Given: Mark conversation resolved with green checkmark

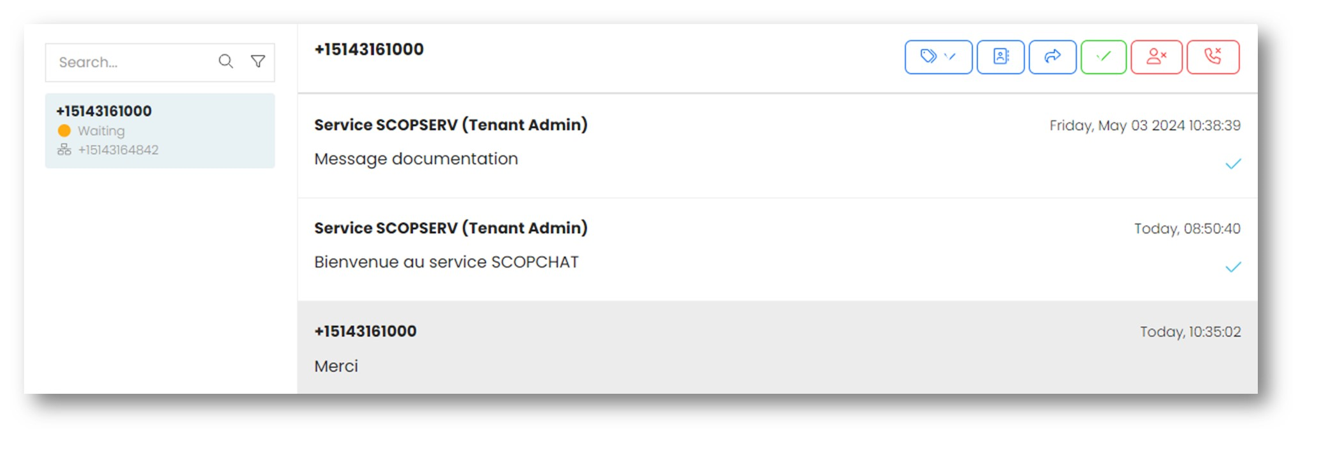Looking at the screenshot, I should coord(1103,57).
